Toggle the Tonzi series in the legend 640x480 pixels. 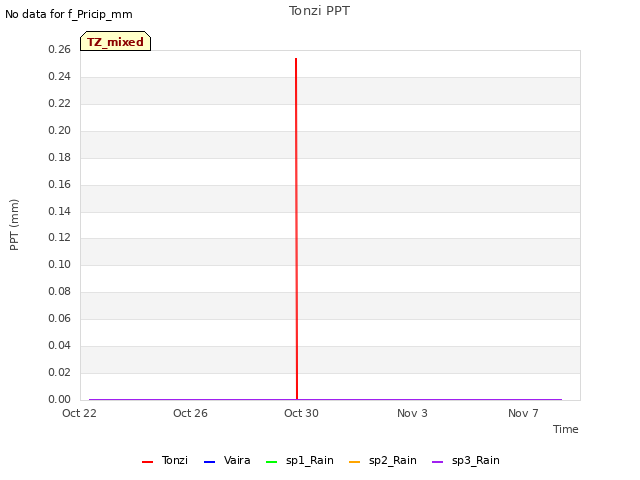coord(165,460)
